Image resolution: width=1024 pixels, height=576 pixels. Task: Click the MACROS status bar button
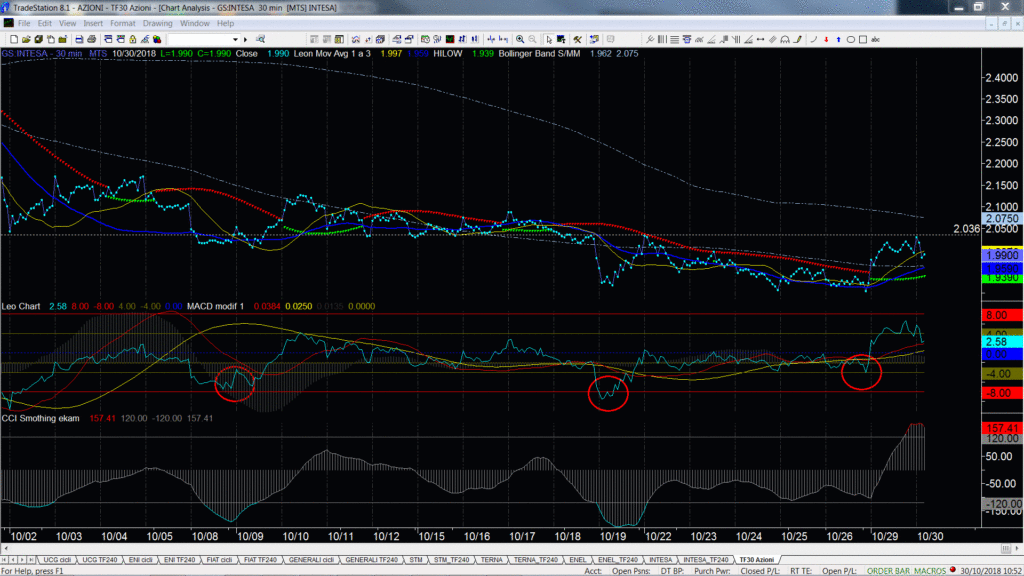pyautogui.click(x=930, y=571)
